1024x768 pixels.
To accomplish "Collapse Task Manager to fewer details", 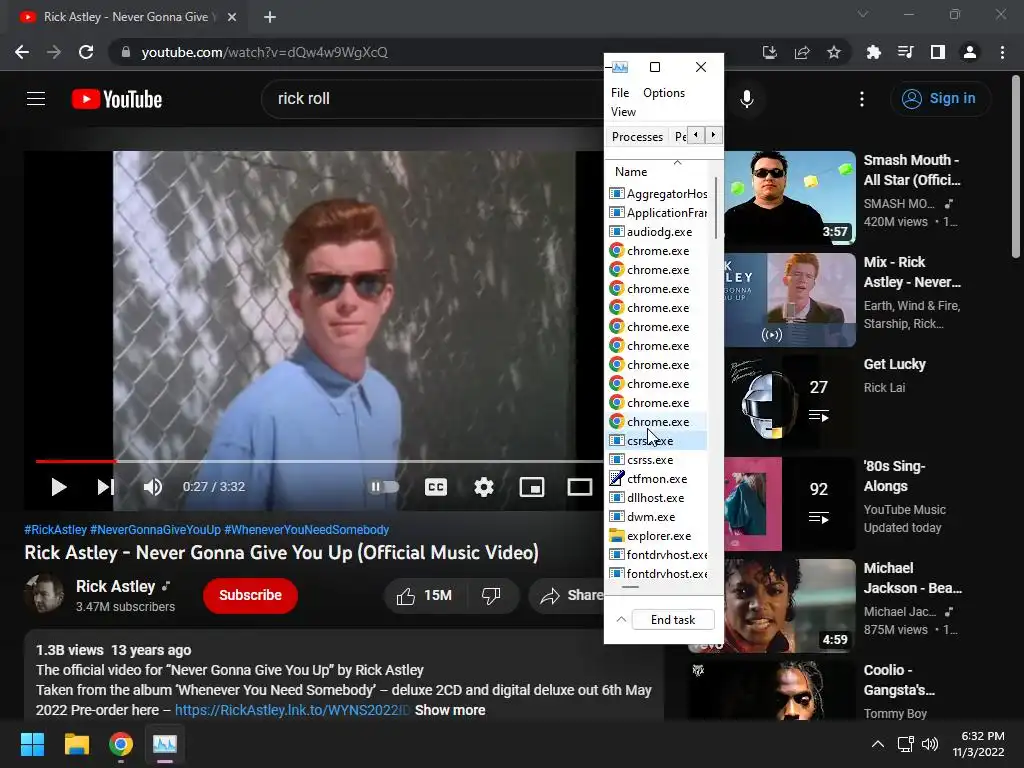I will [x=621, y=620].
